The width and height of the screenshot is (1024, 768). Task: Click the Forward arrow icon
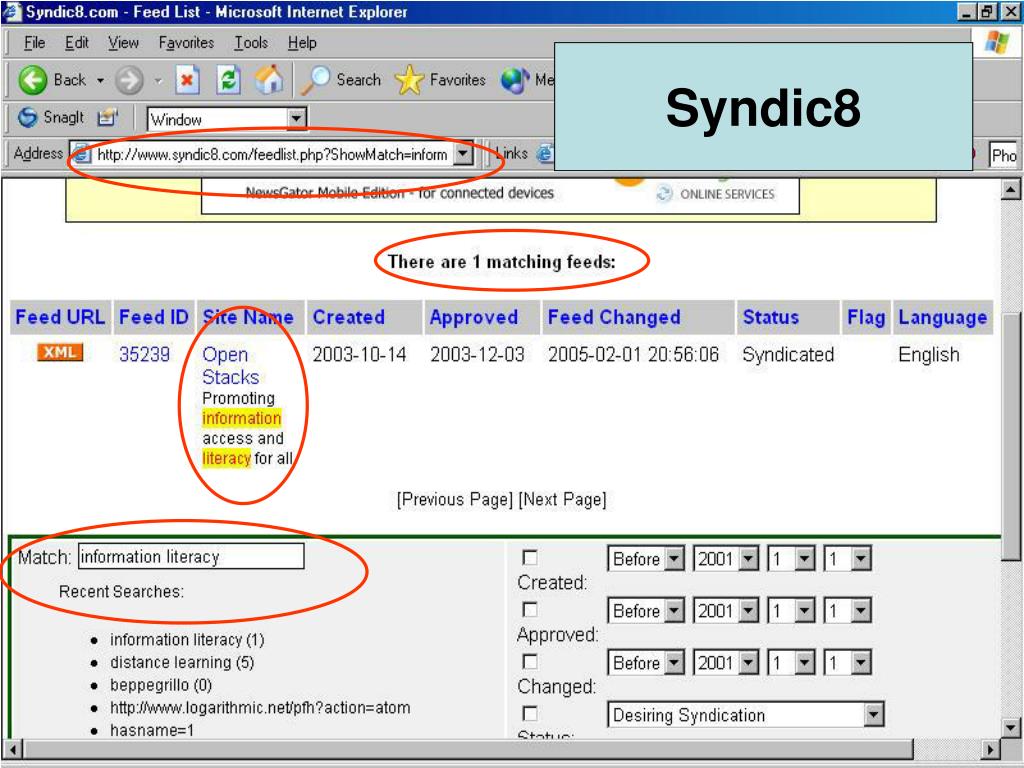(x=129, y=81)
